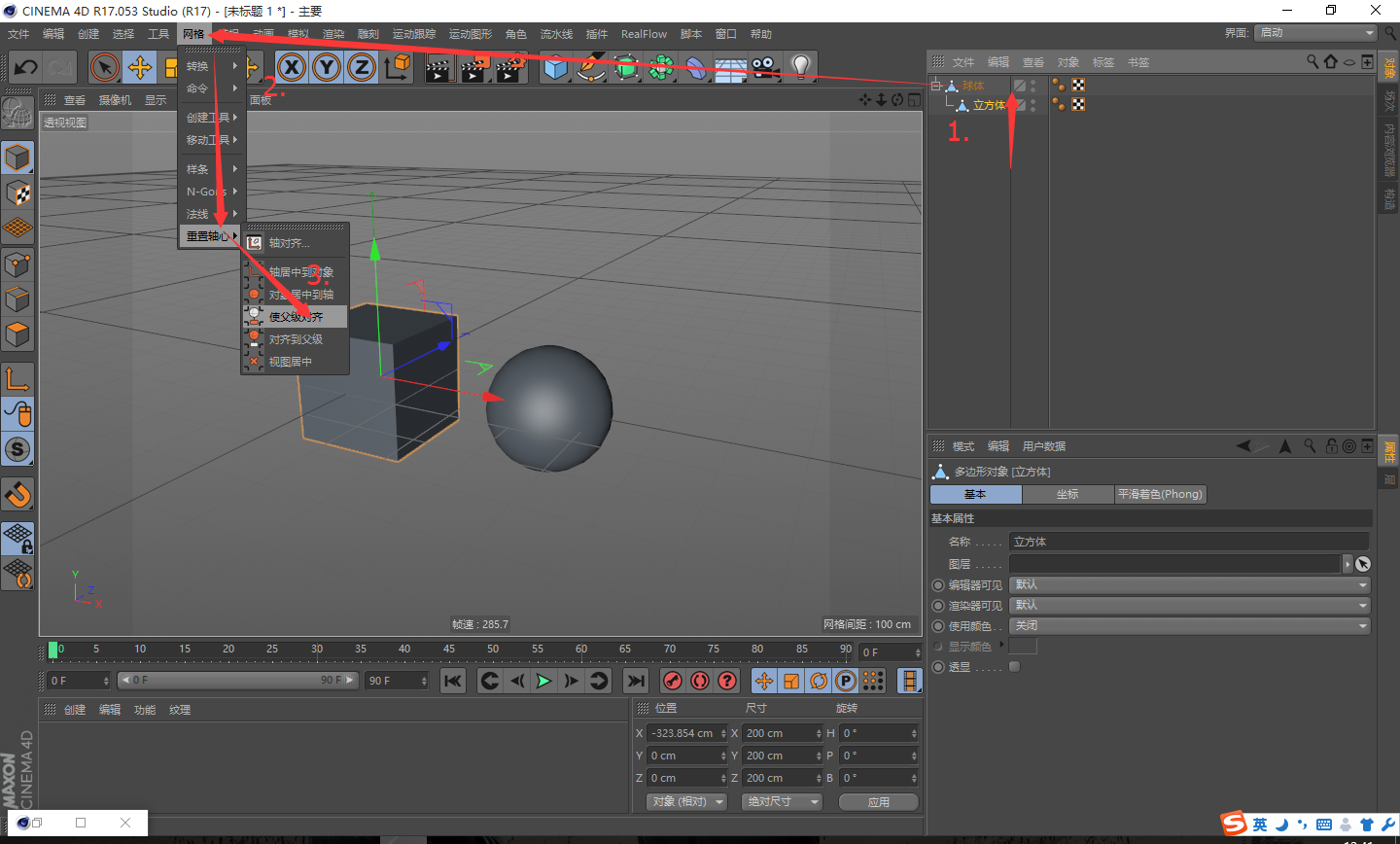
Task: Open the 网格 menu in menu bar
Action: [x=193, y=34]
